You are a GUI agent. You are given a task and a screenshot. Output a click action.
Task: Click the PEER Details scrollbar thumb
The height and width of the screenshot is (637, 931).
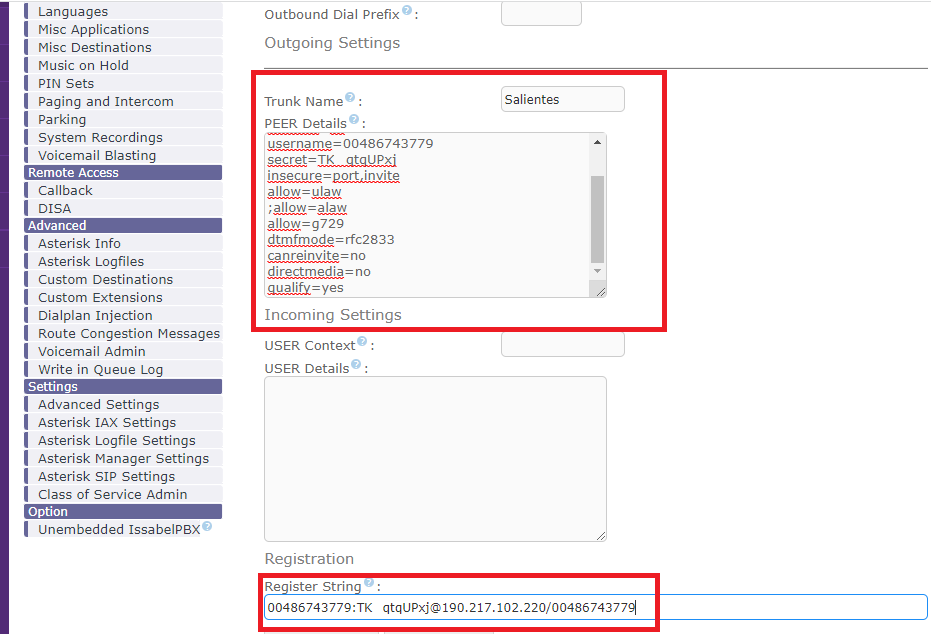coord(597,219)
